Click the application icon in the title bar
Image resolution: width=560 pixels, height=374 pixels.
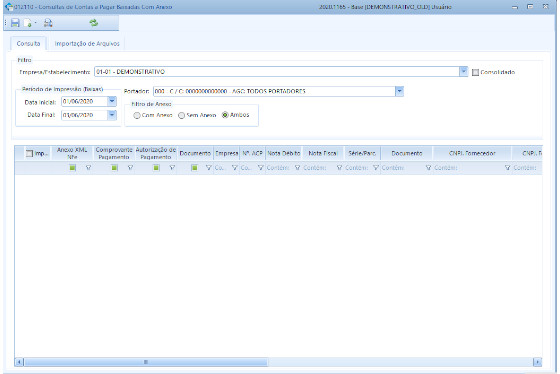(9, 6)
